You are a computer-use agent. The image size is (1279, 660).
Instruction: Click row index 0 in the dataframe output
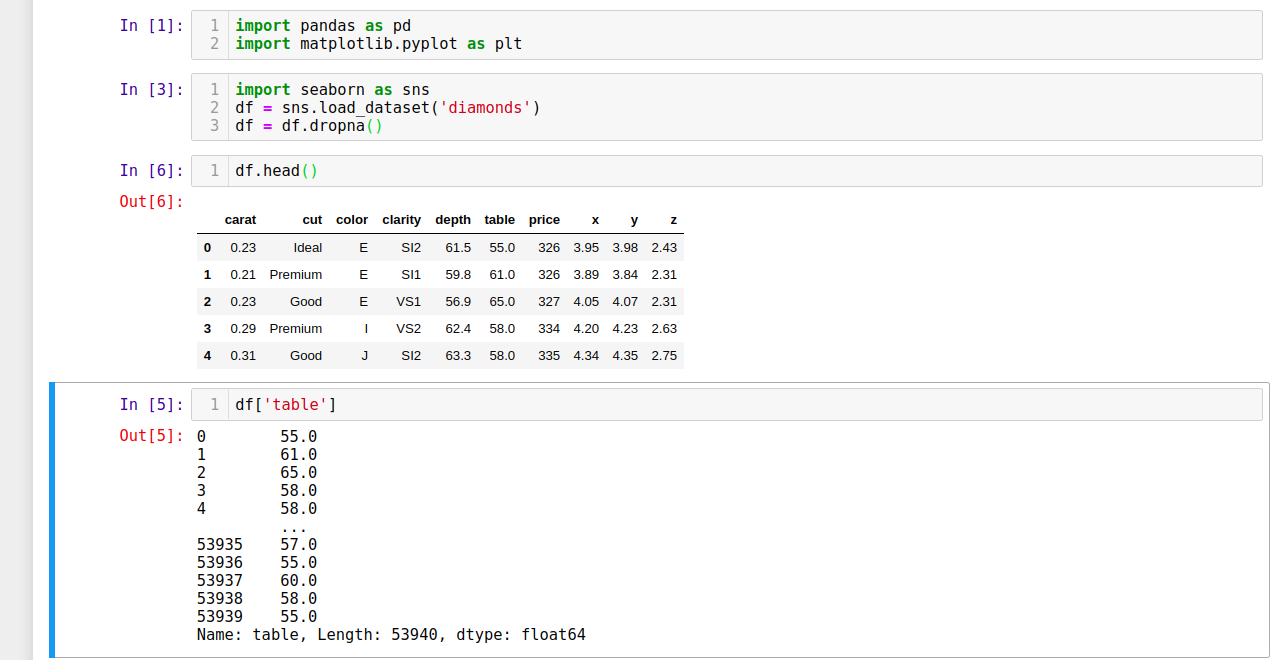pyautogui.click(x=207, y=247)
